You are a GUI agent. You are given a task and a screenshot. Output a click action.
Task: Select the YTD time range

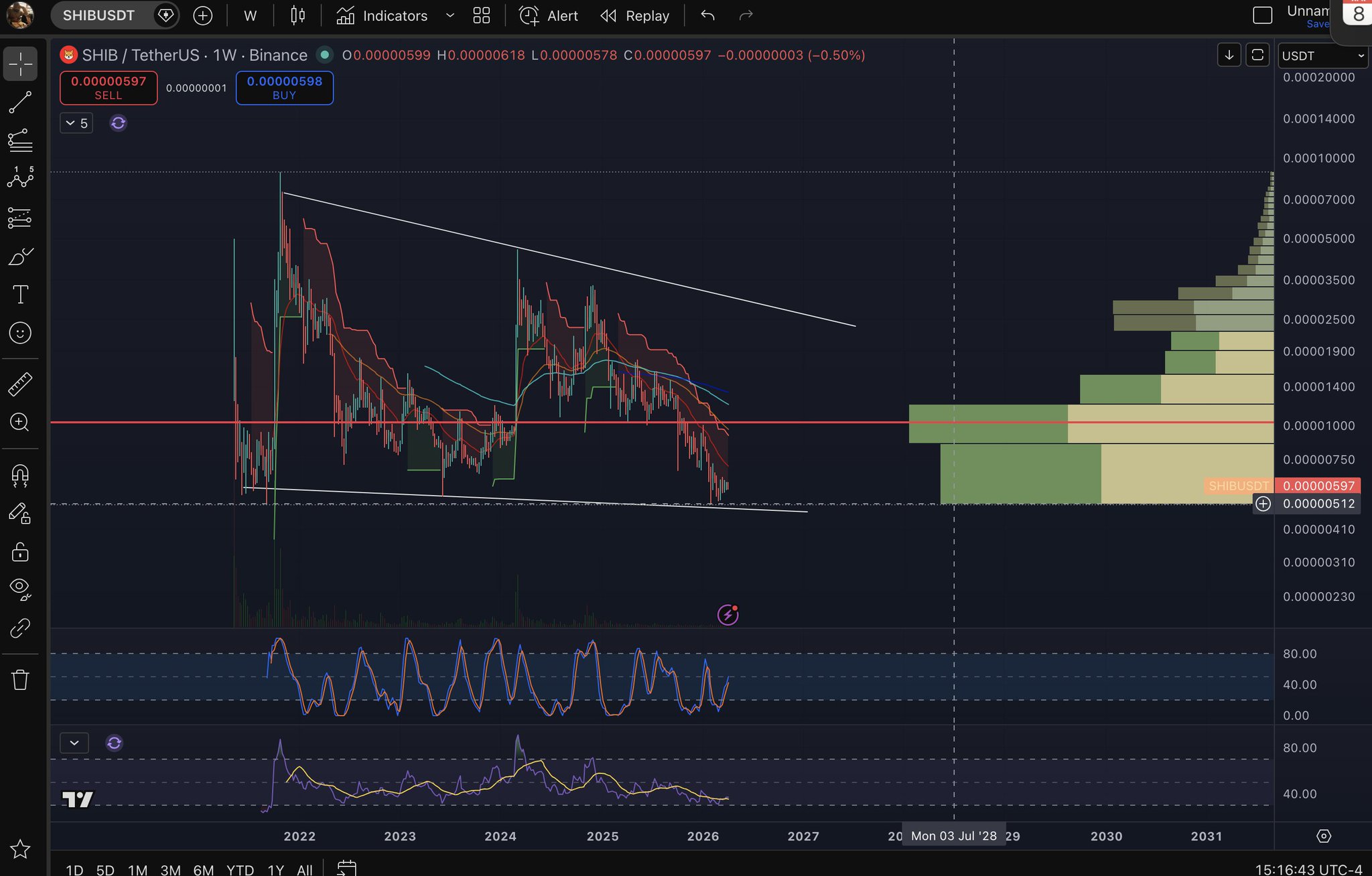click(240, 869)
